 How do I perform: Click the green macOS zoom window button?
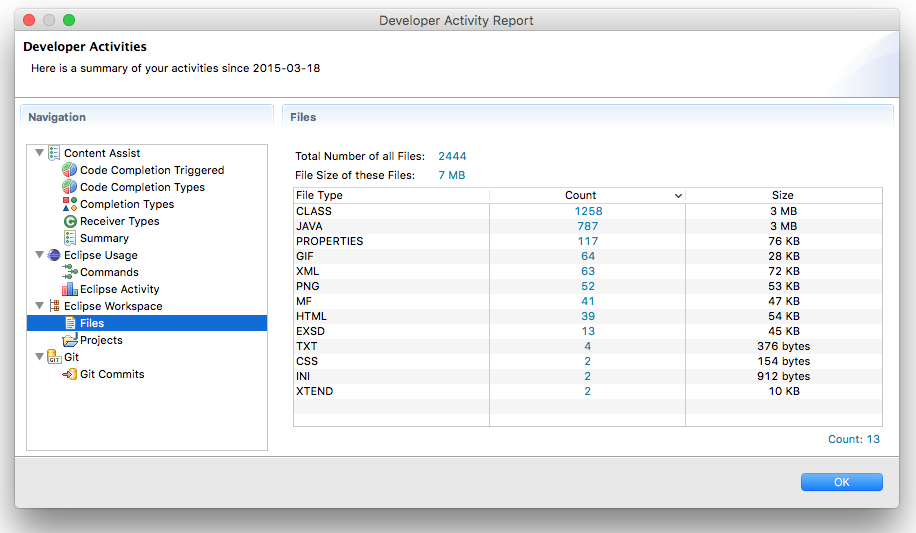(69, 20)
